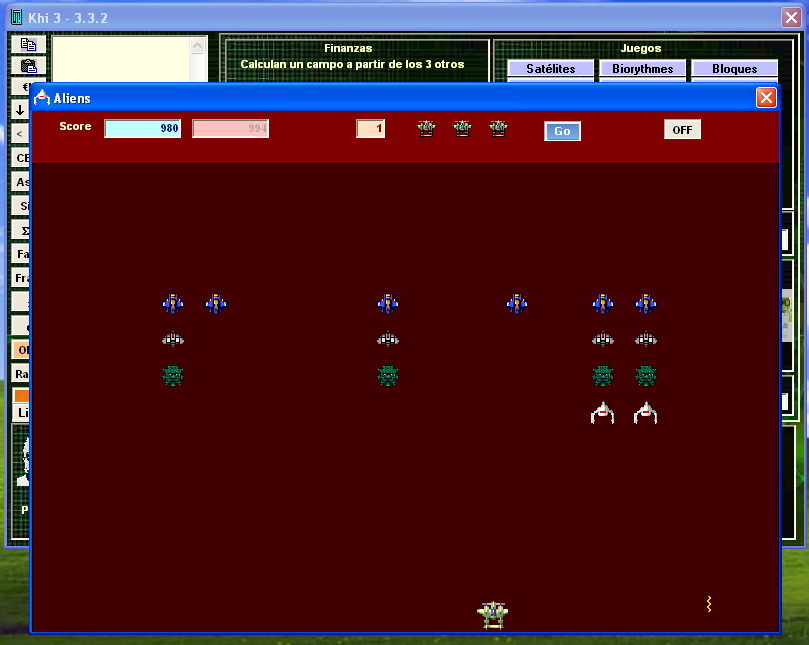The image size is (809, 645).
Task: Click the Aliens window title bar icon
Action: tap(42, 98)
